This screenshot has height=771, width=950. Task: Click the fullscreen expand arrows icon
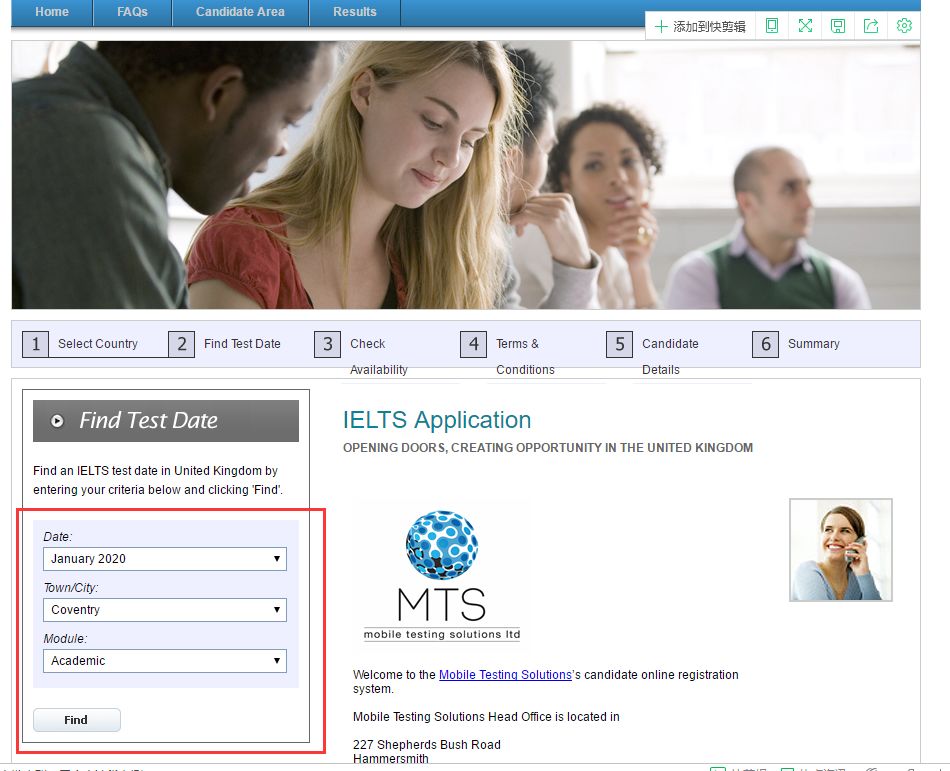805,25
